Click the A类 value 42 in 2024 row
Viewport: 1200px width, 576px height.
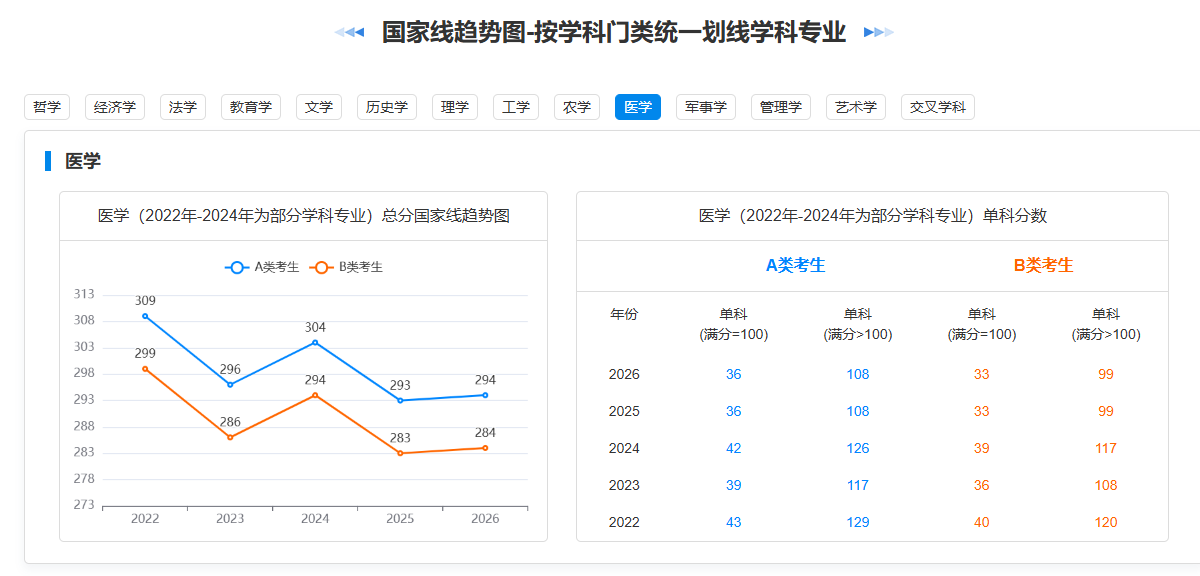(734, 448)
